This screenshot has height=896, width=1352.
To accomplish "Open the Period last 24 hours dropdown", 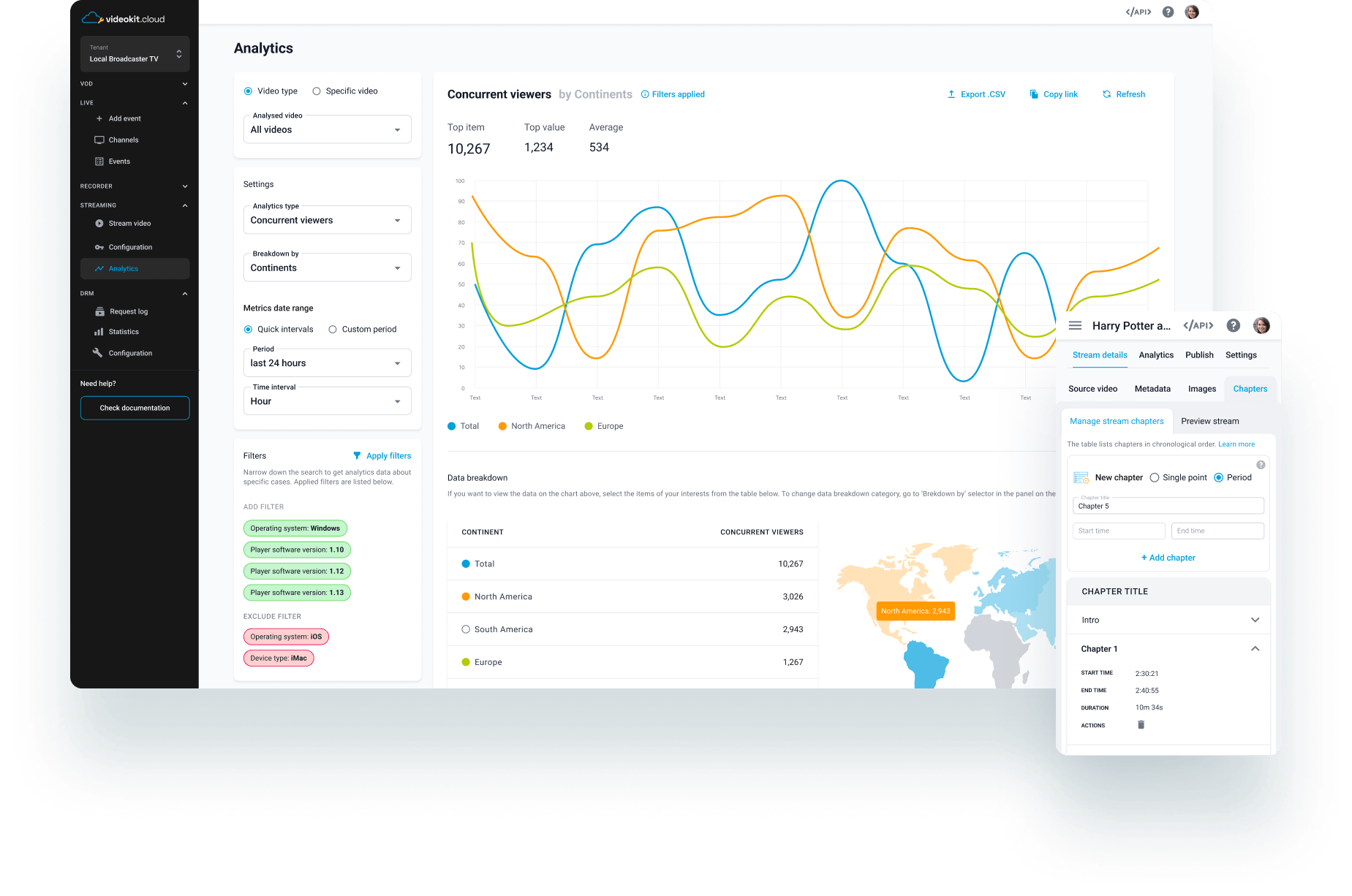I will pyautogui.click(x=327, y=363).
